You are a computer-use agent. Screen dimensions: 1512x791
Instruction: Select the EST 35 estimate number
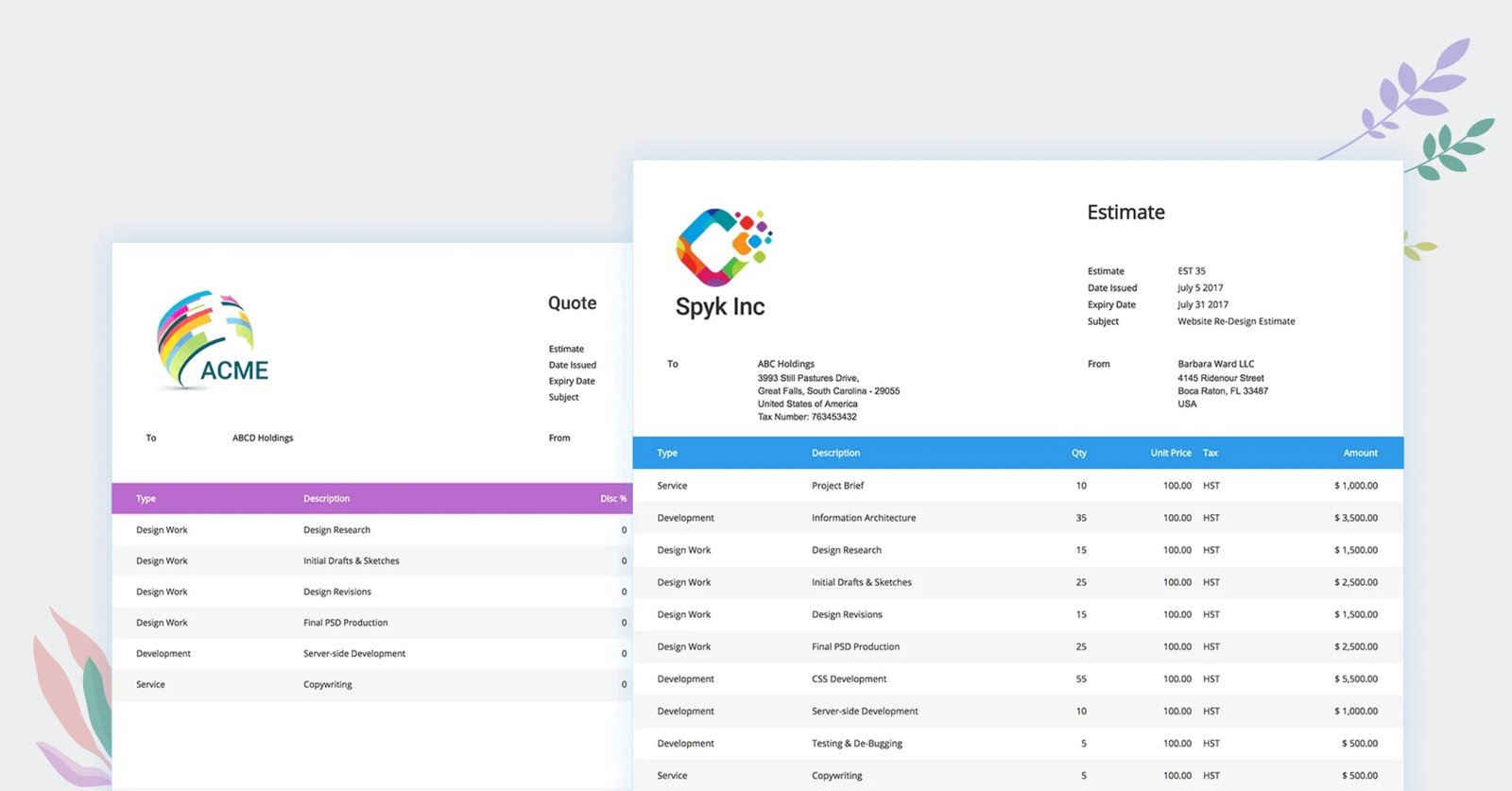(x=1191, y=271)
